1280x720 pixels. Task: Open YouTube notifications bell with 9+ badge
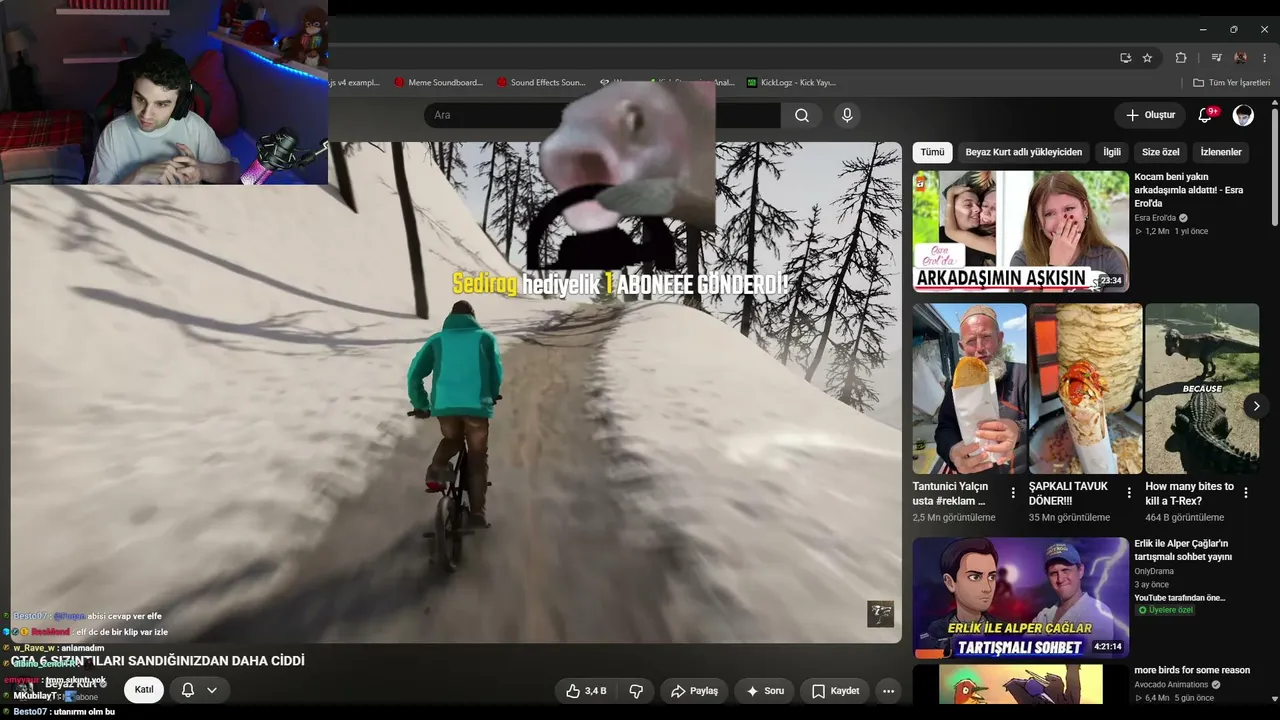[x=1206, y=115]
